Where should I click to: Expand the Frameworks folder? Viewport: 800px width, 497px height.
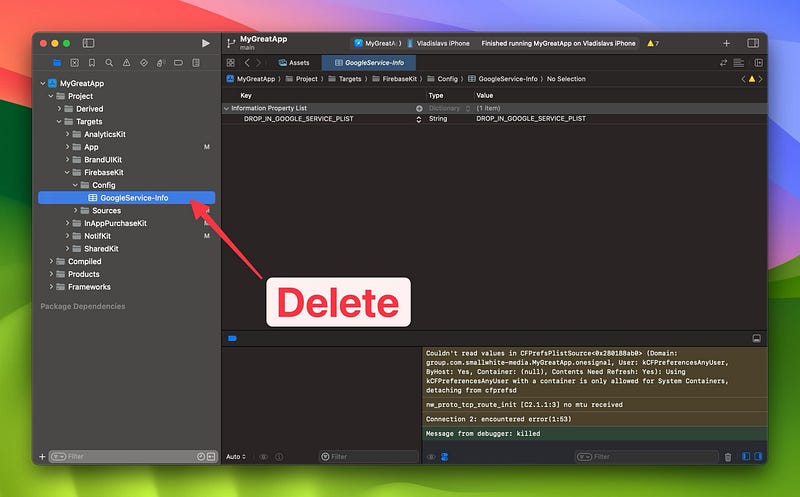51,287
